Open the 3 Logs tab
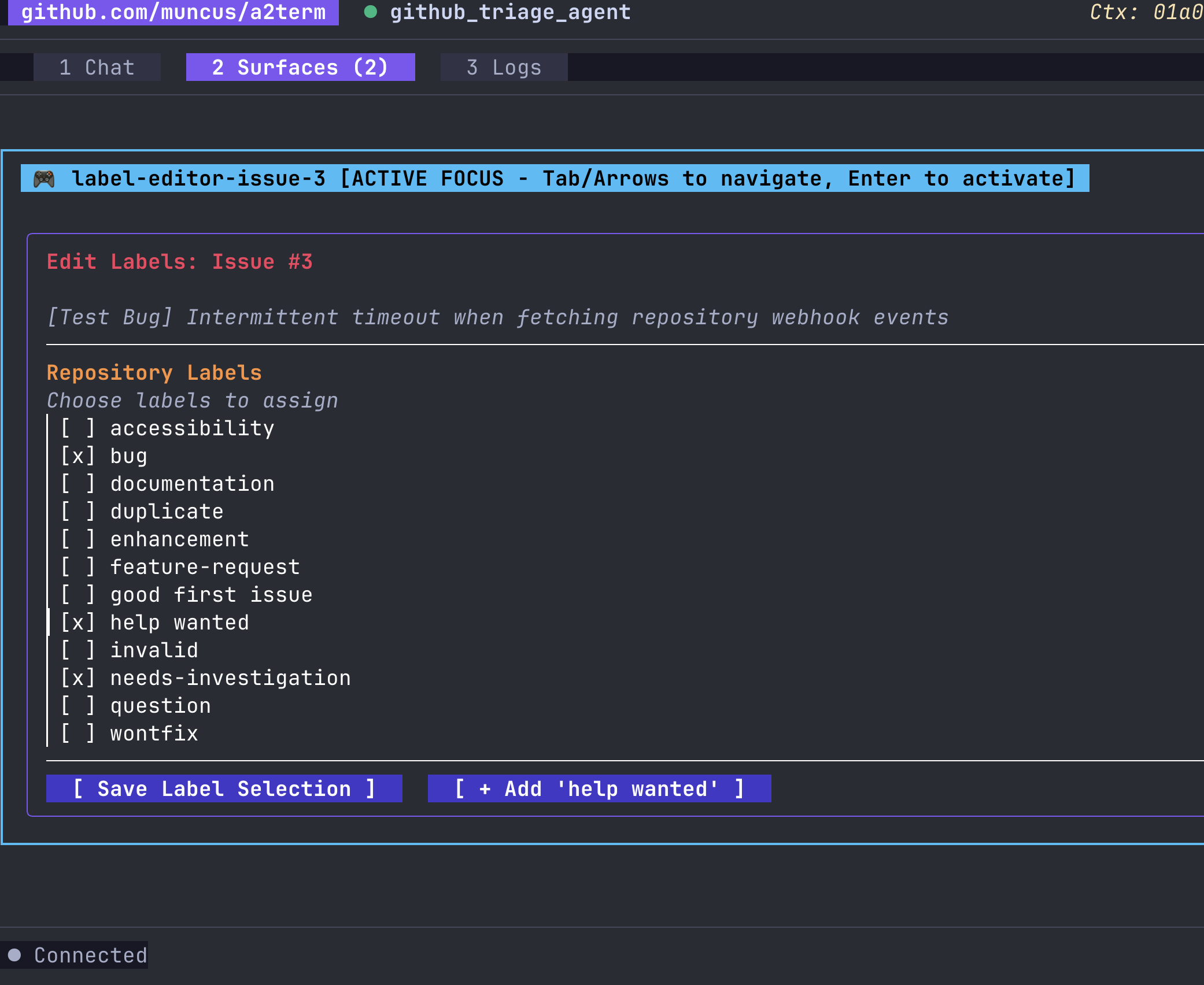 coord(504,67)
